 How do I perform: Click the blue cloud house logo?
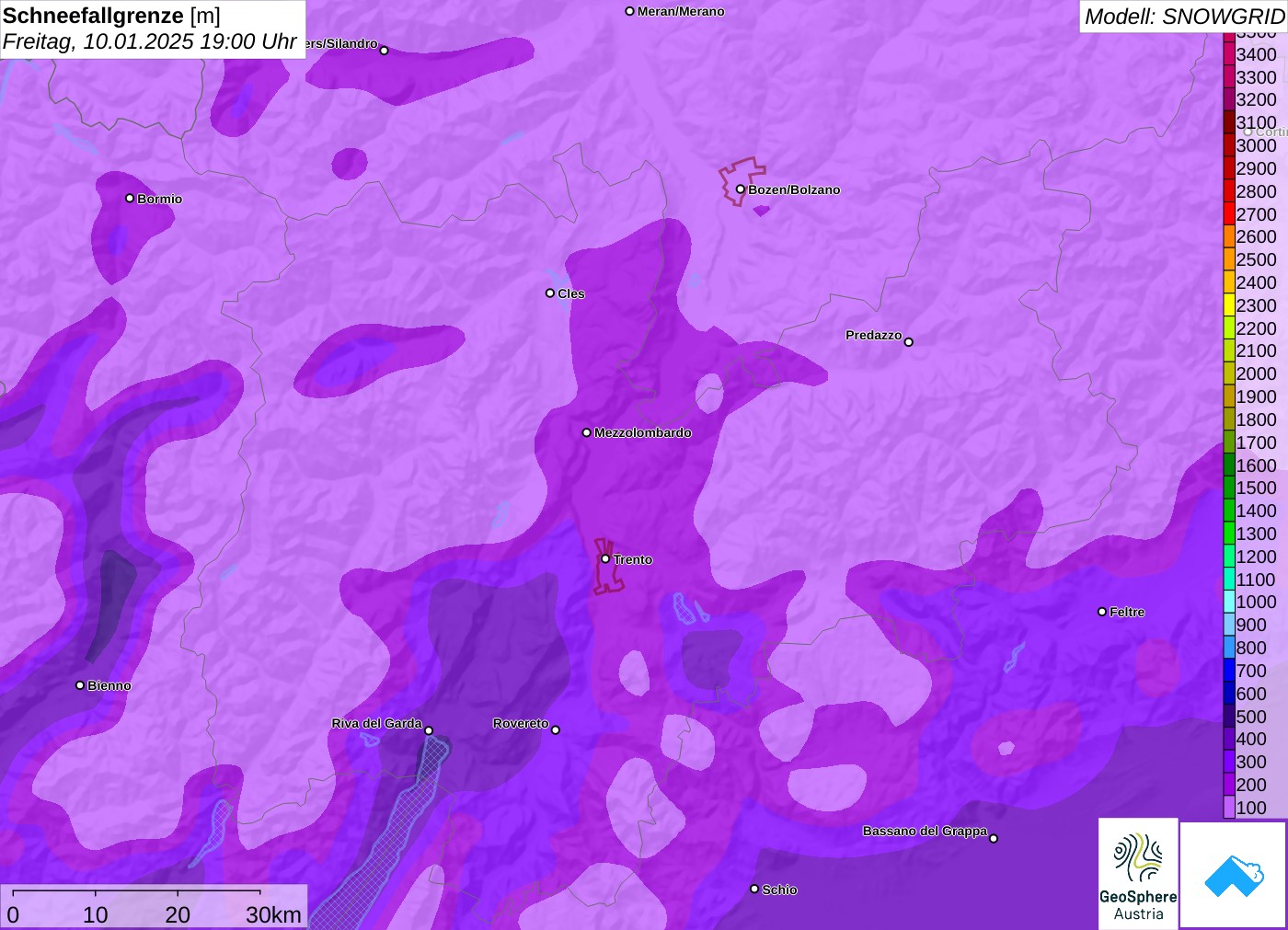click(x=1234, y=875)
